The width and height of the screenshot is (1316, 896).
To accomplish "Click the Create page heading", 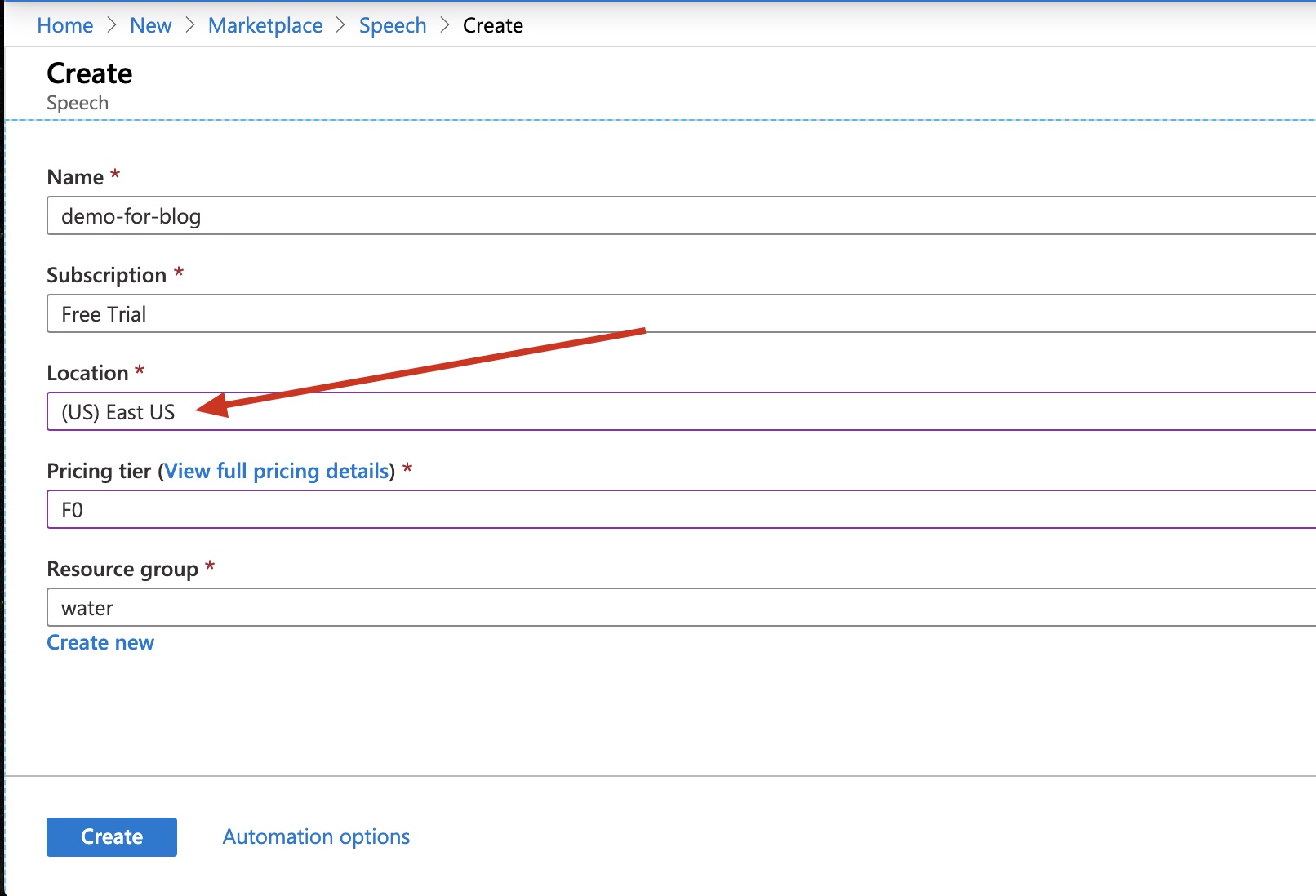I will coord(89,73).
